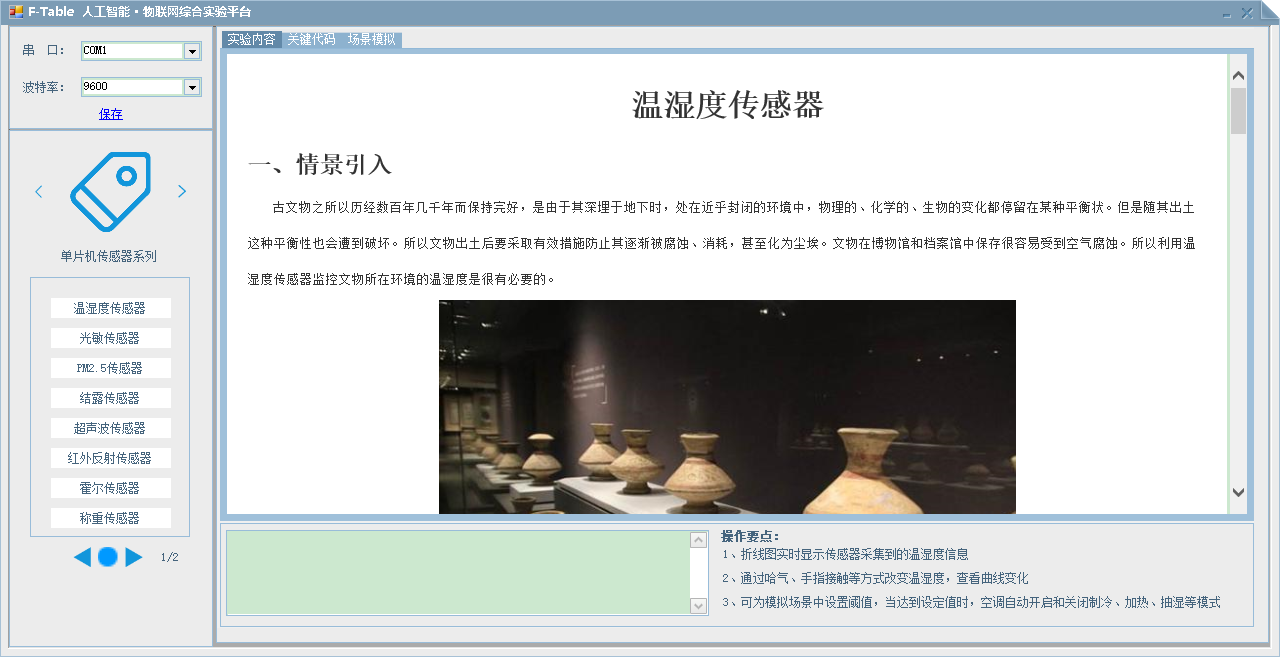
Task: Go to previous category with left arrow
Action: tap(39, 191)
